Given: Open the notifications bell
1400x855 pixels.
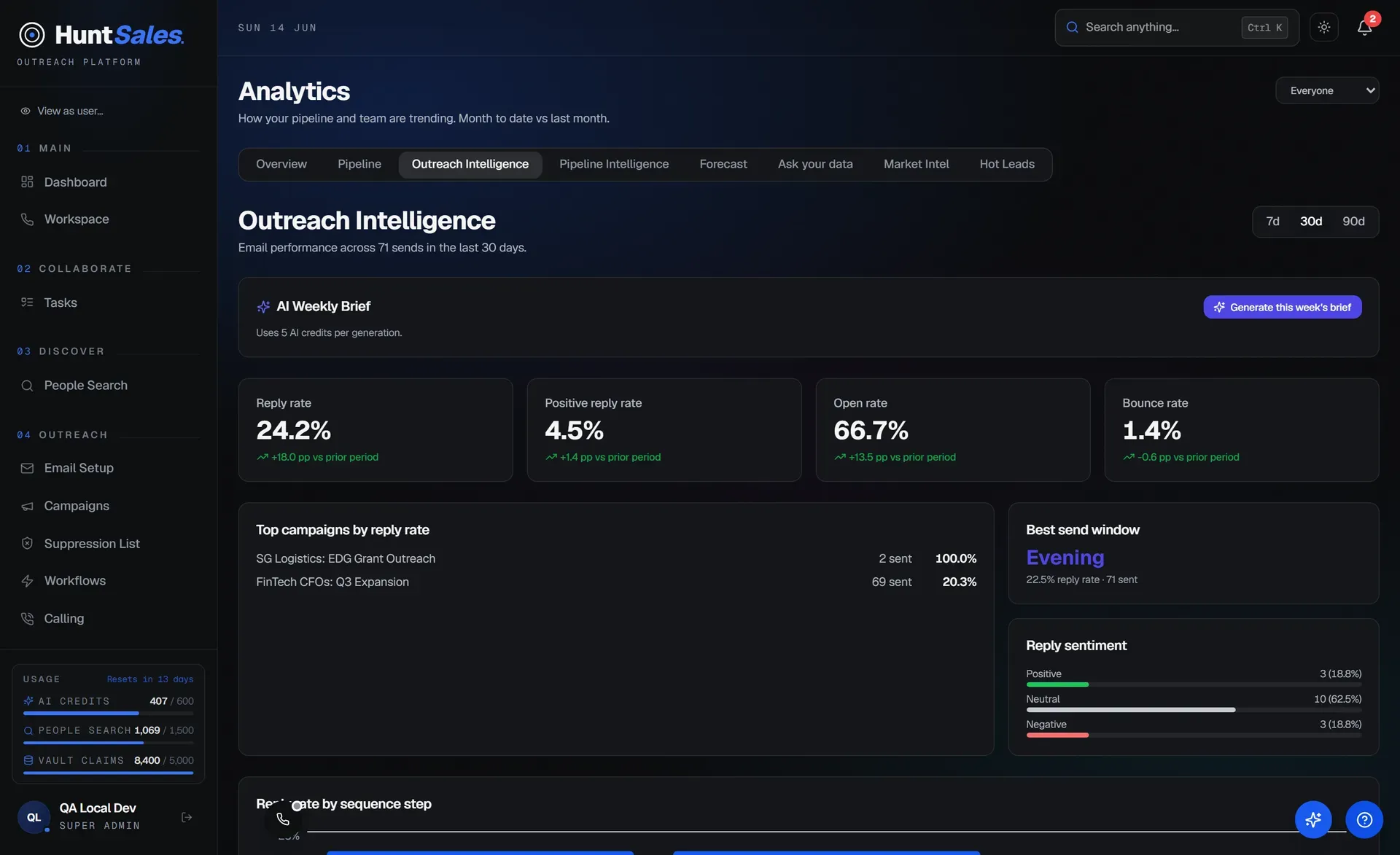Looking at the screenshot, I should (1364, 28).
